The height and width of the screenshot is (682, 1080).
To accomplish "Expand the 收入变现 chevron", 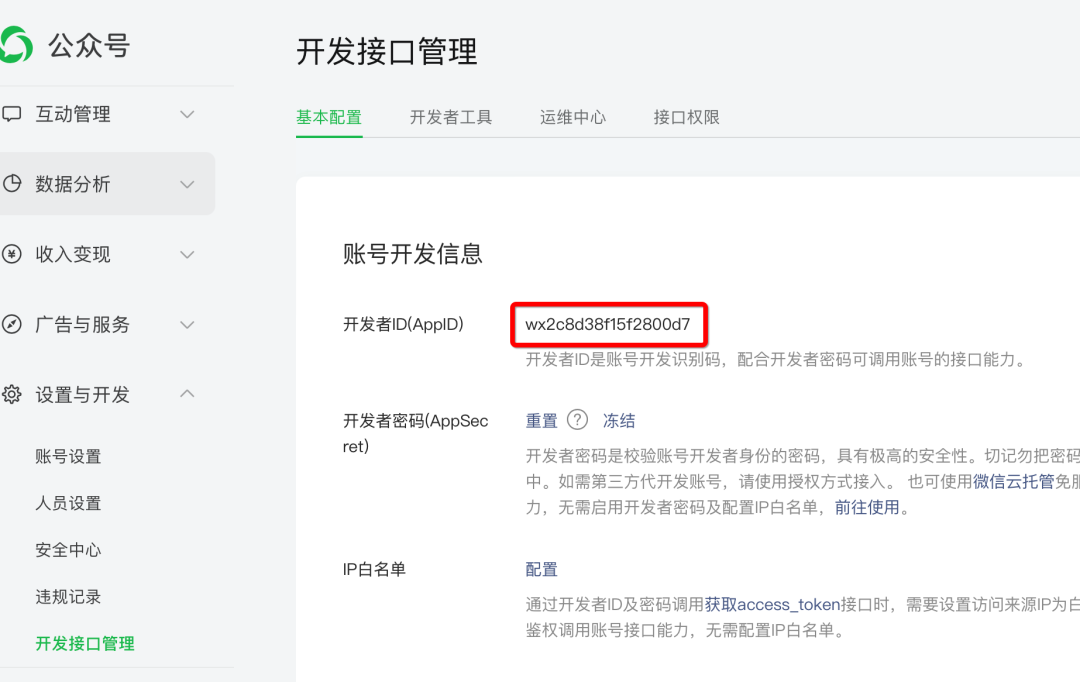I will coord(187,255).
